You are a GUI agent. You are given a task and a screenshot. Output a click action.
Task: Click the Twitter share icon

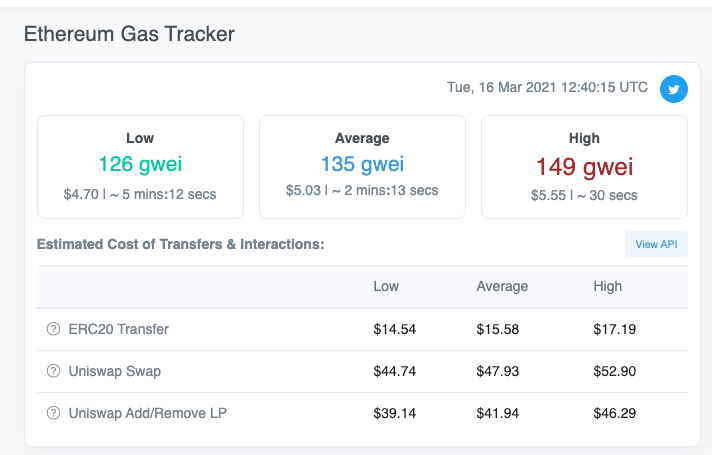click(x=673, y=89)
